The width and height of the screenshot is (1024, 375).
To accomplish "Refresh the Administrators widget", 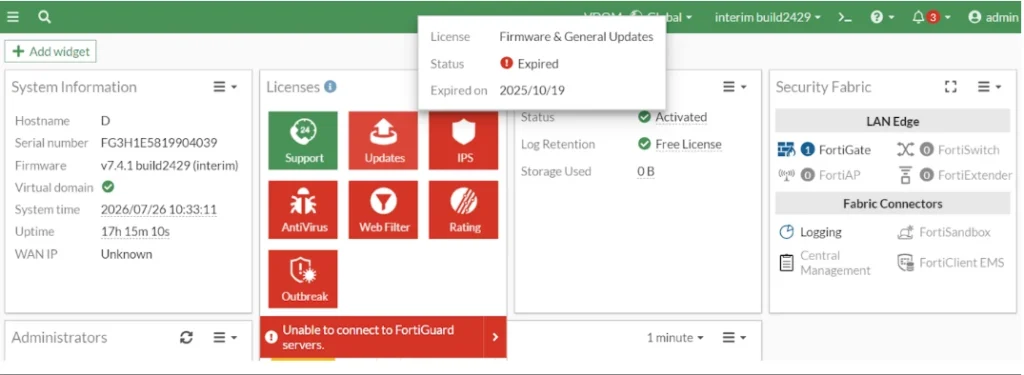I will point(187,338).
